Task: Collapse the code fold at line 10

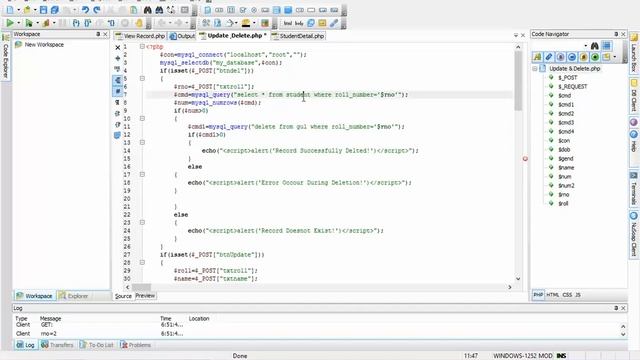Action: pyautogui.click(x=142, y=118)
